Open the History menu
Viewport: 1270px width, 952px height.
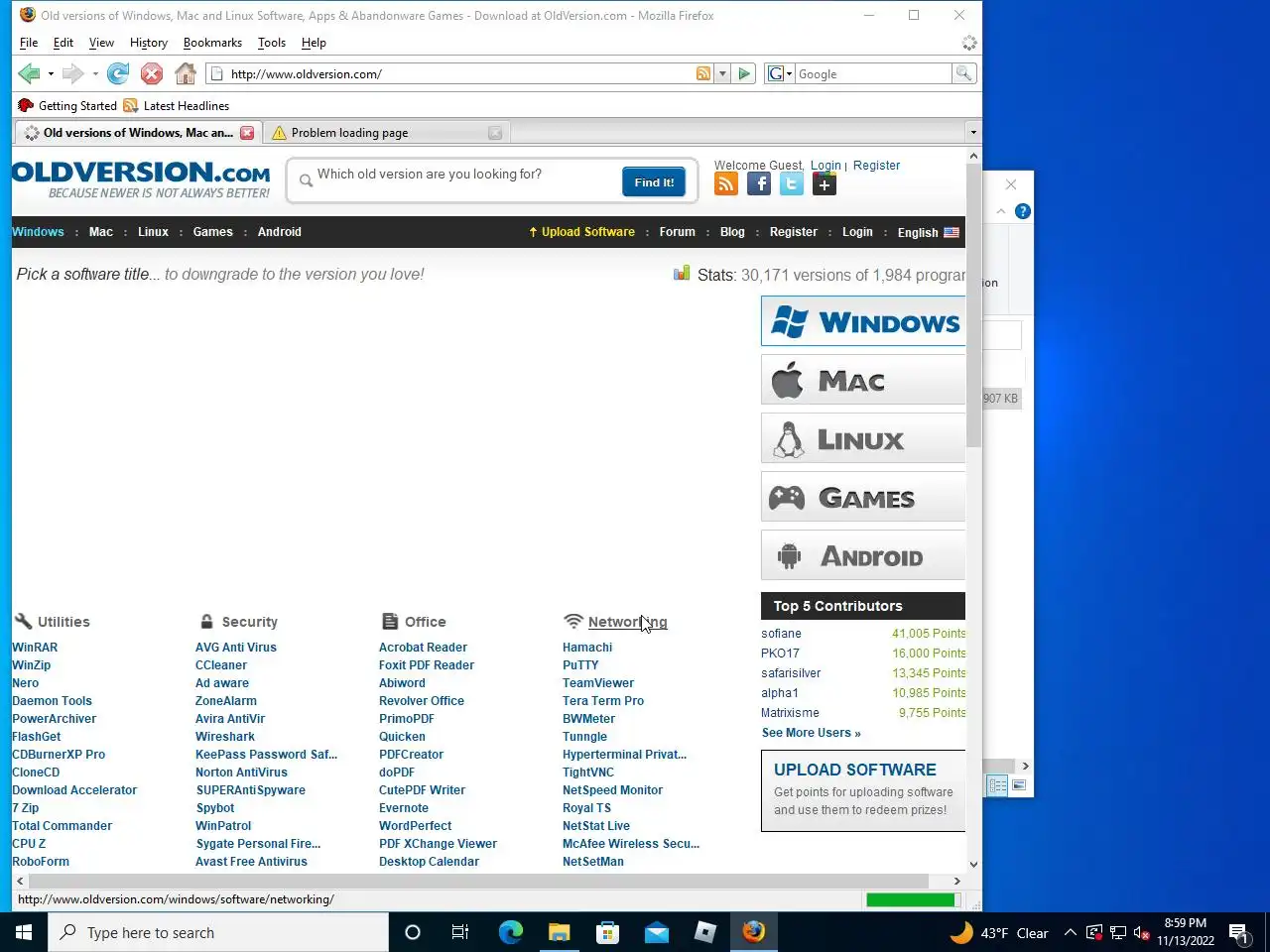point(149,43)
